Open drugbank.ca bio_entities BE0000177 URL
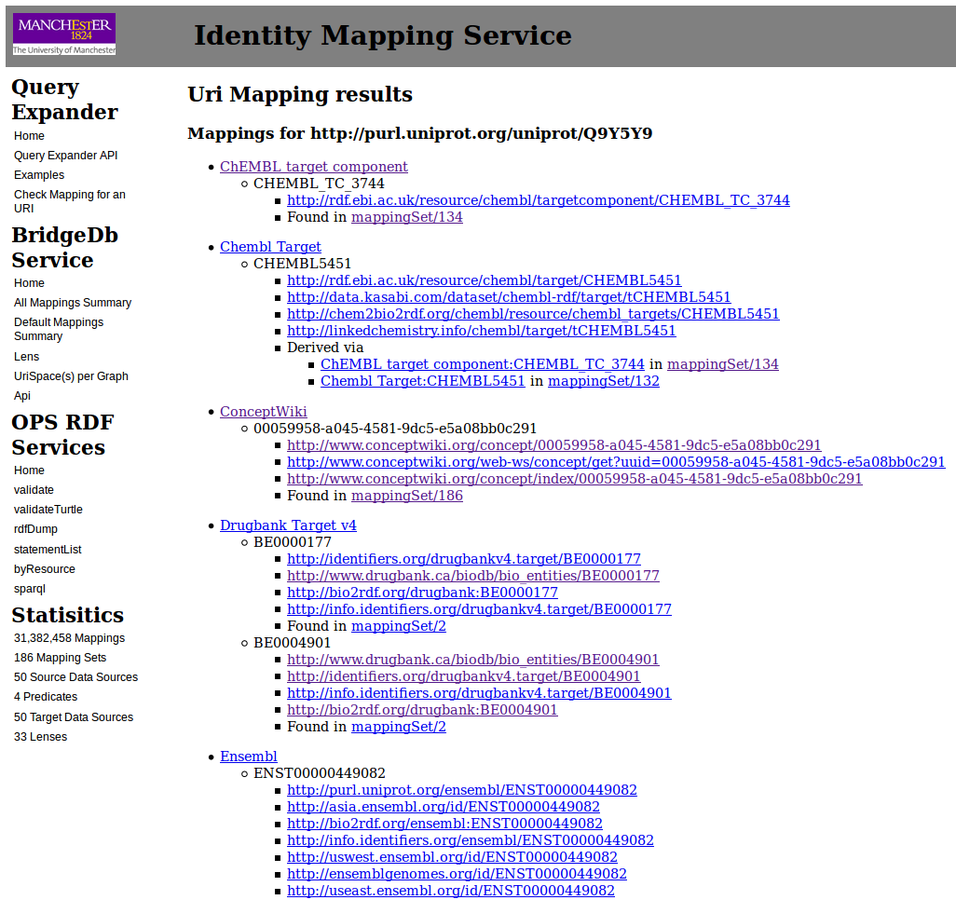This screenshot has width=956, height=900. (473, 575)
